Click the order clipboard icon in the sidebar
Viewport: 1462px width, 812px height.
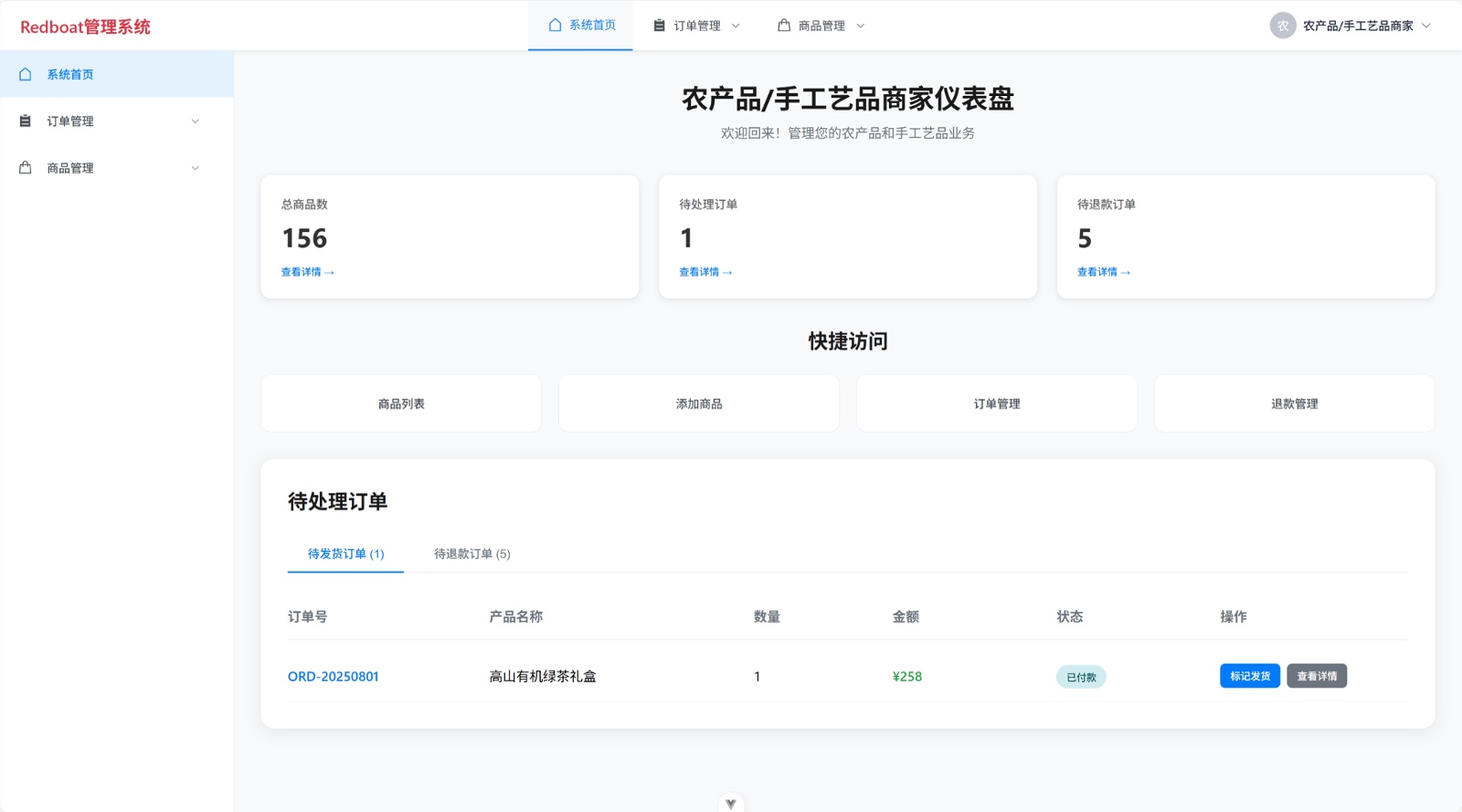click(x=26, y=121)
